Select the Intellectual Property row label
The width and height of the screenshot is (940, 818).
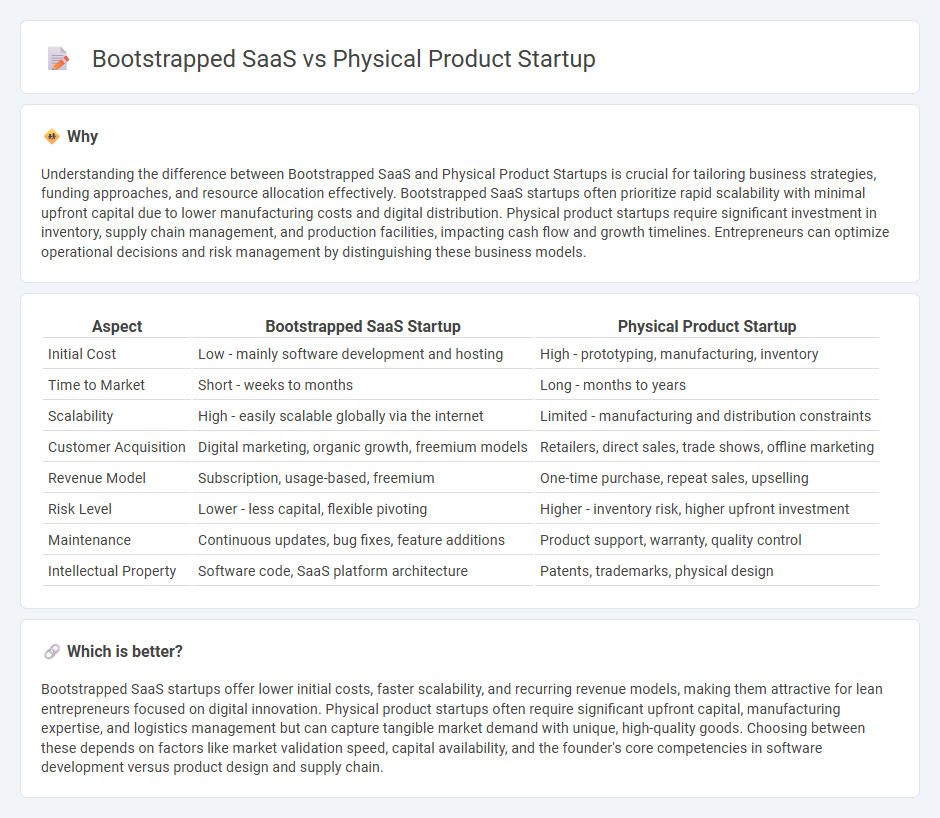coord(112,571)
